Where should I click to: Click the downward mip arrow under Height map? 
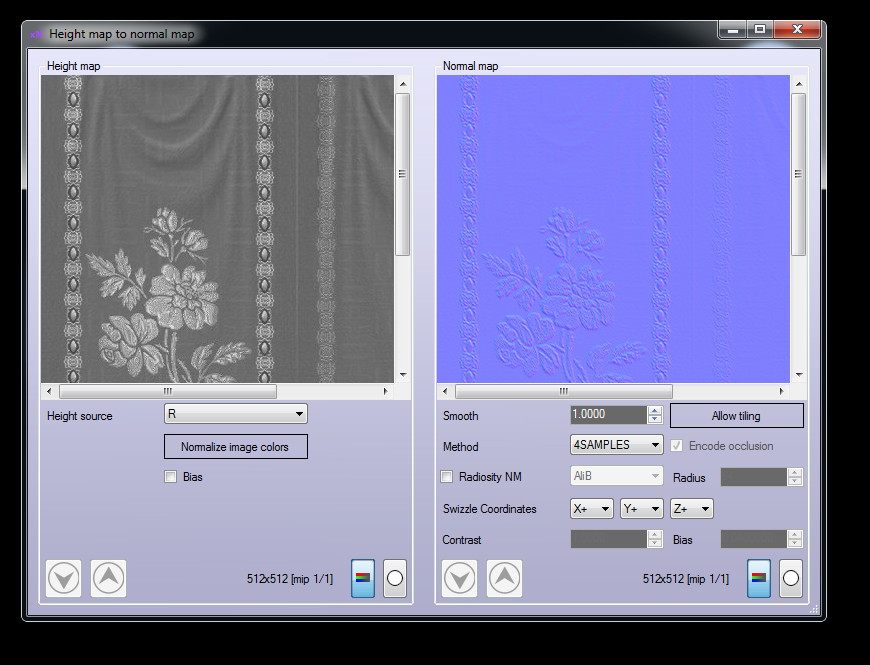click(63, 578)
